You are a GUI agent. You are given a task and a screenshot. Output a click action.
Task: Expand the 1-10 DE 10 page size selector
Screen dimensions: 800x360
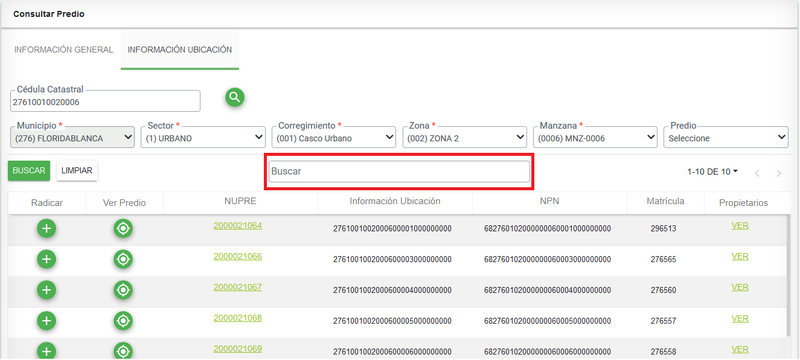pos(712,172)
